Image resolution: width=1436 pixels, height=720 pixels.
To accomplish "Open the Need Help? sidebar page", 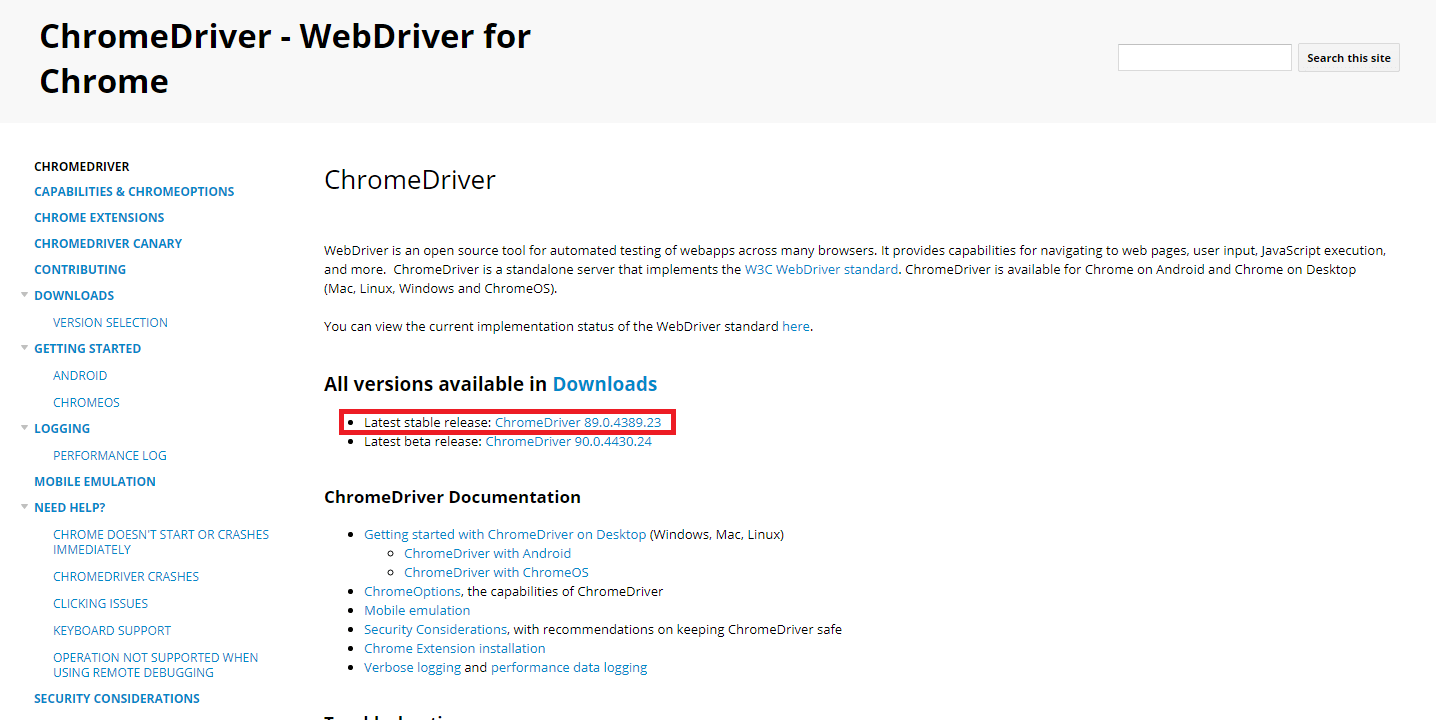I will point(70,508).
